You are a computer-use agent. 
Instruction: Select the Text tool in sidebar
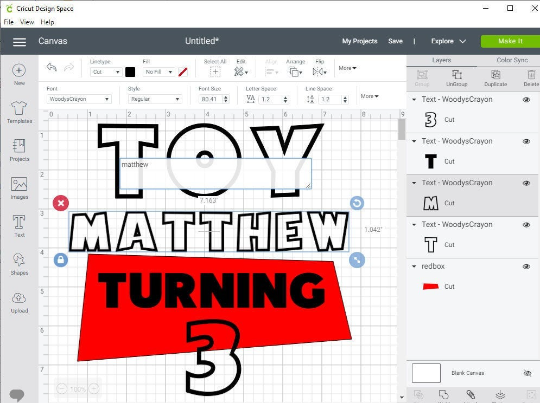click(x=19, y=222)
